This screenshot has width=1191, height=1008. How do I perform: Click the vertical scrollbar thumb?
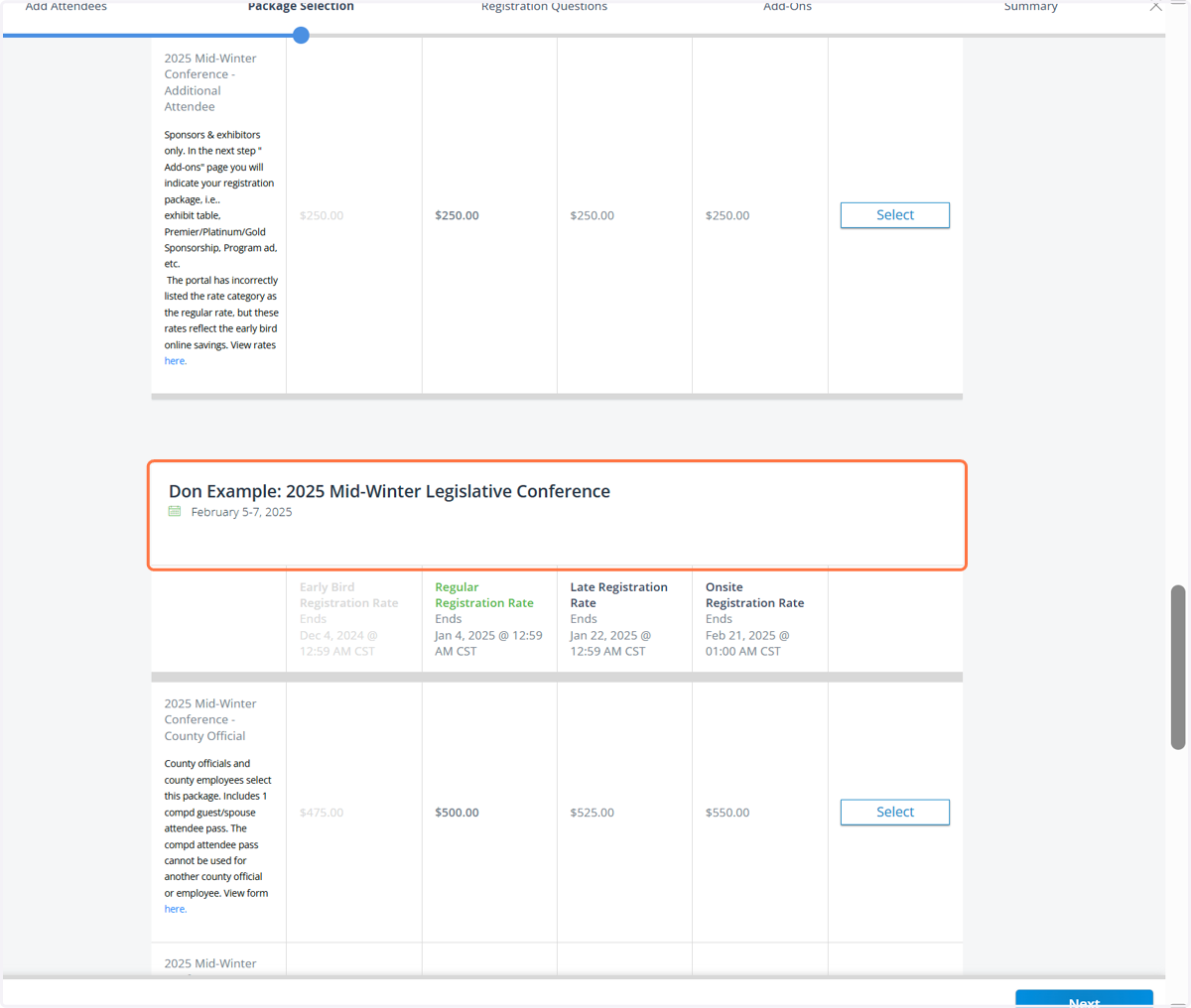(1178, 667)
